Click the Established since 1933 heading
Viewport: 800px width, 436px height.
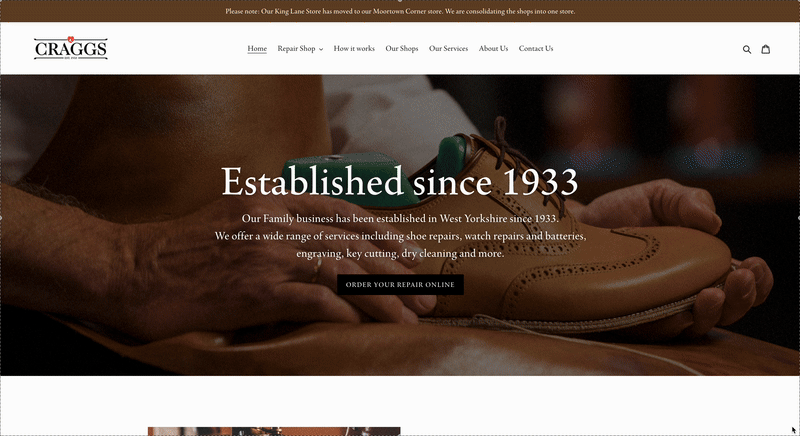point(400,182)
